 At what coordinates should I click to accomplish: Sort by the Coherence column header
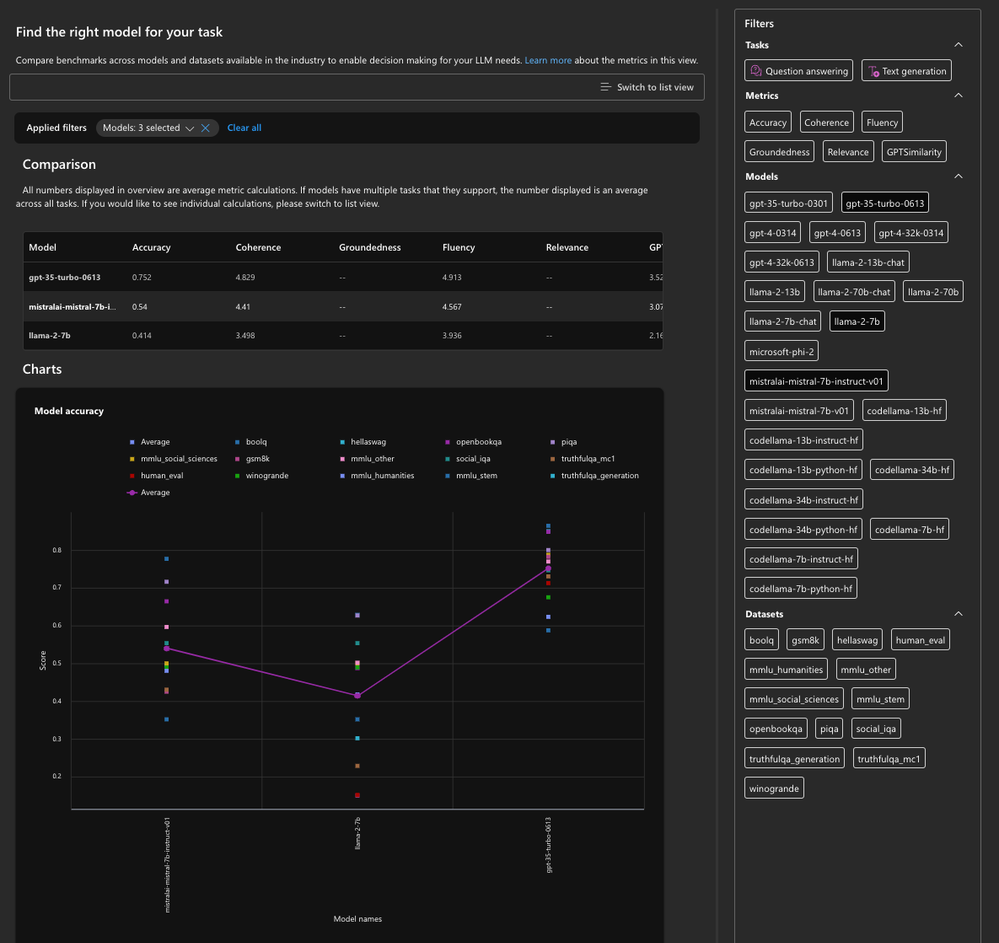[258, 247]
